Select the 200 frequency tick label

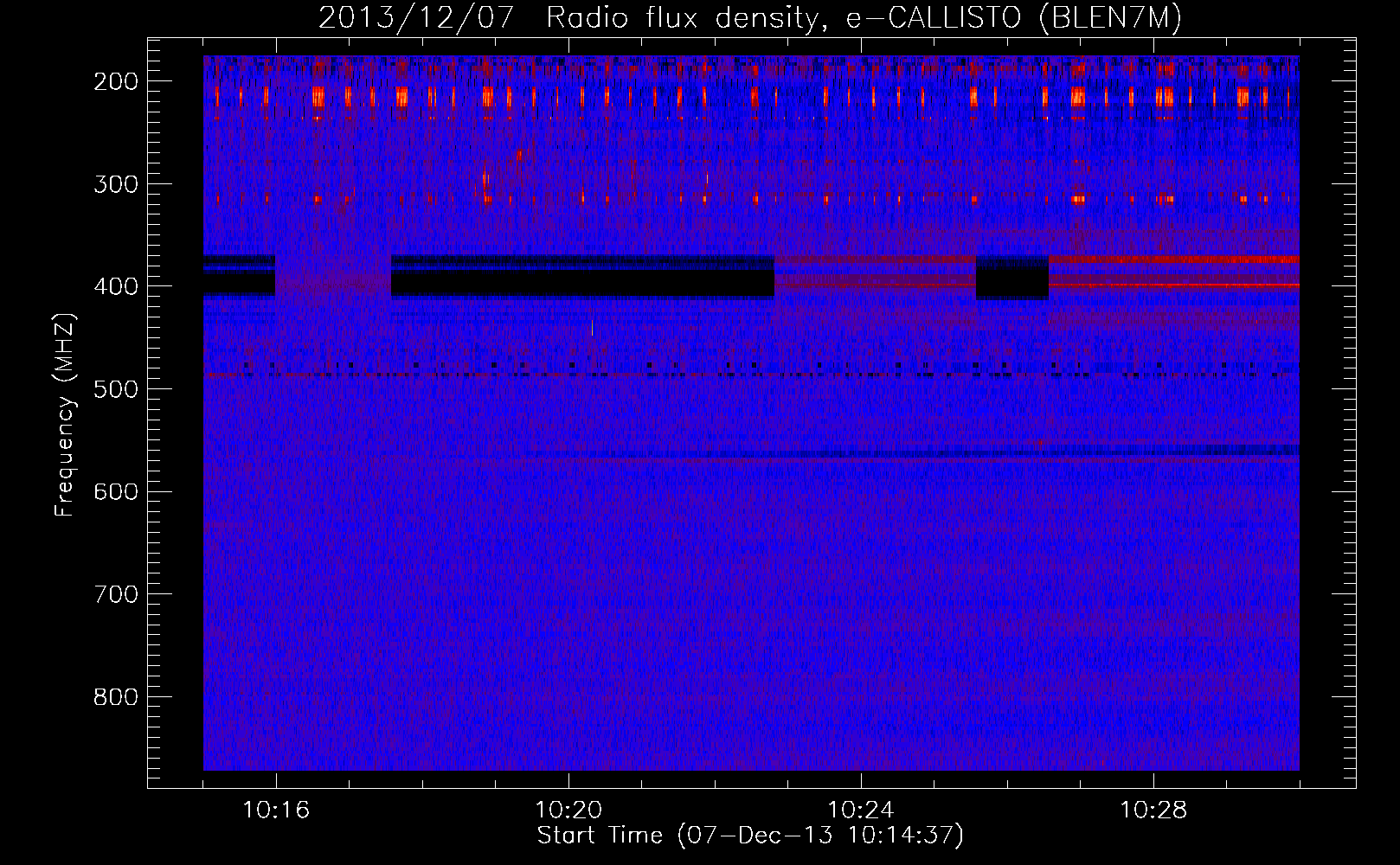(115, 81)
